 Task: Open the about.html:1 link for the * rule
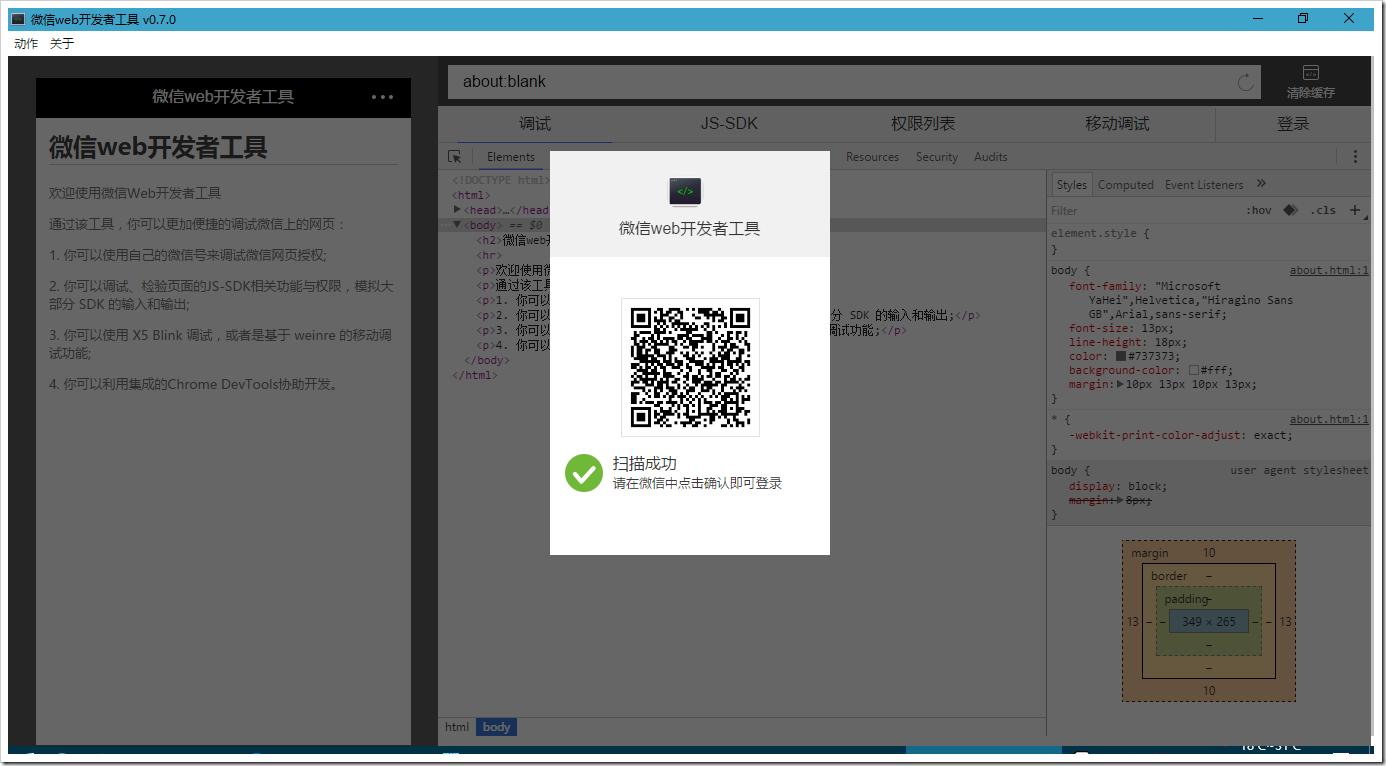[x=1329, y=420]
